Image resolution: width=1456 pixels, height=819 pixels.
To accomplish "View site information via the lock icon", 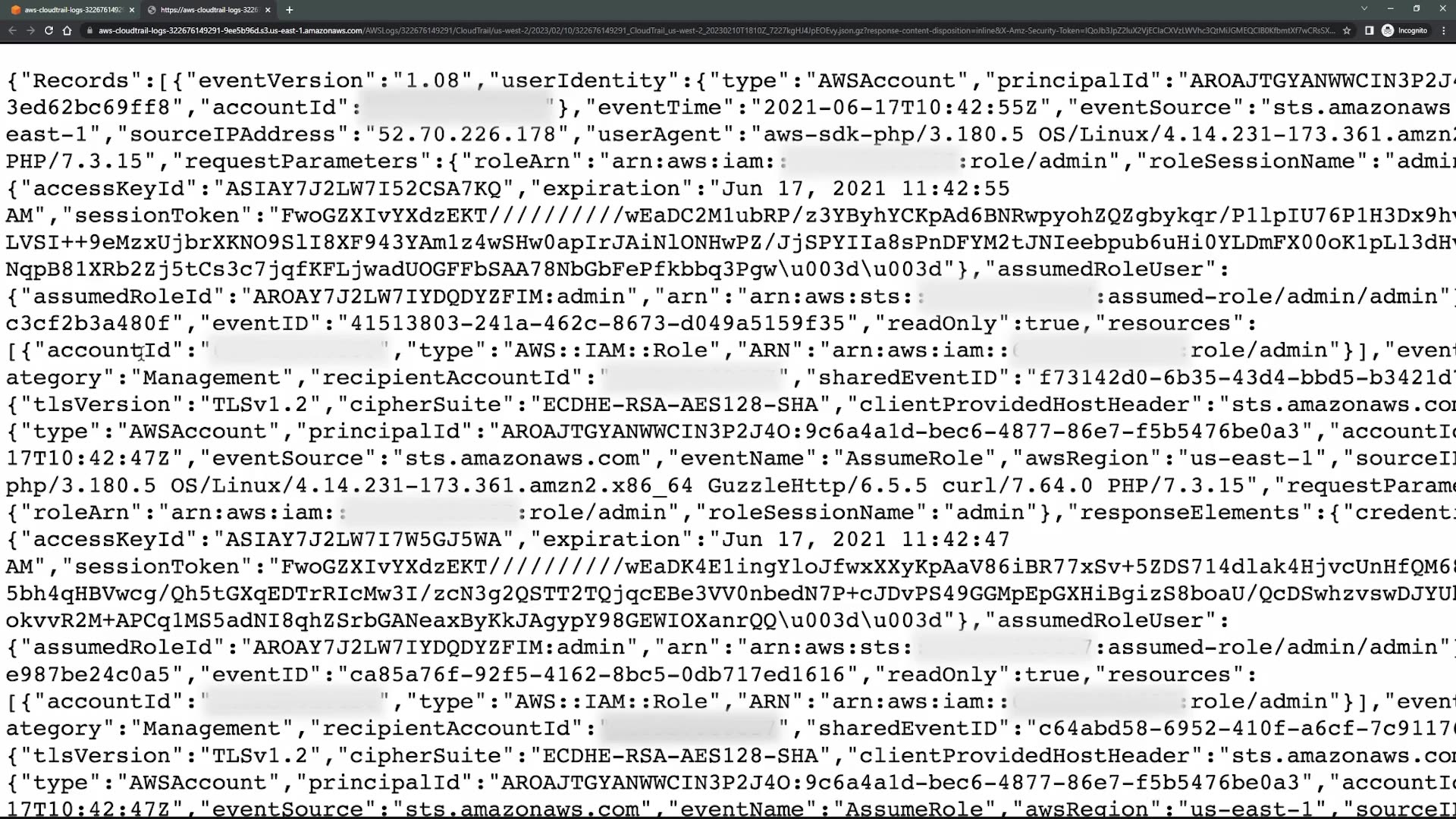I will pos(89,30).
